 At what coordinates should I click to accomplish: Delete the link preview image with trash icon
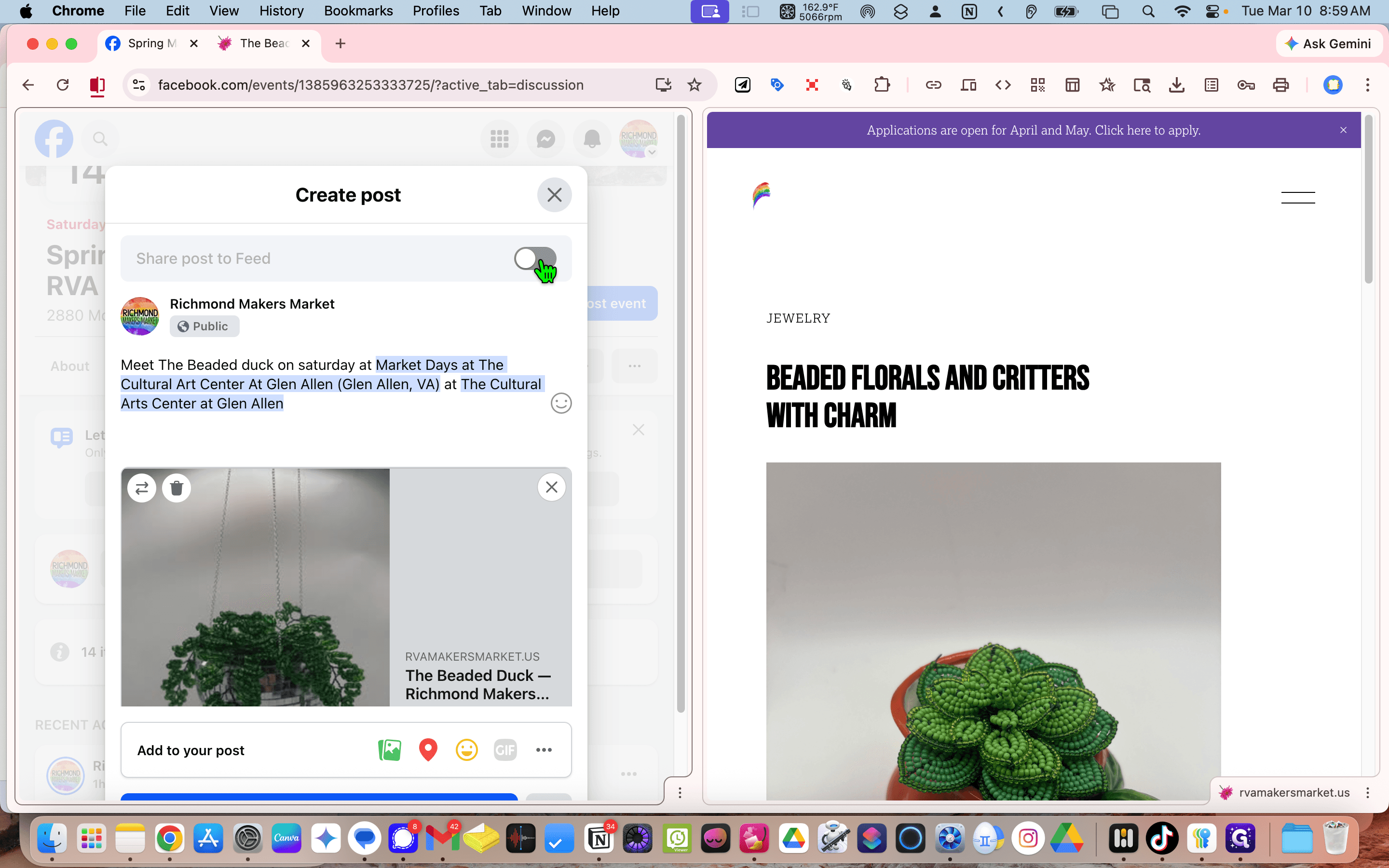(x=177, y=488)
